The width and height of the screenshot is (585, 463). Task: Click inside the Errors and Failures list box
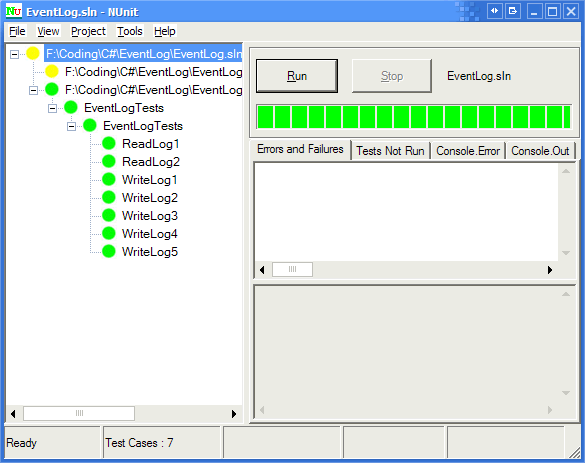pyautogui.click(x=407, y=212)
